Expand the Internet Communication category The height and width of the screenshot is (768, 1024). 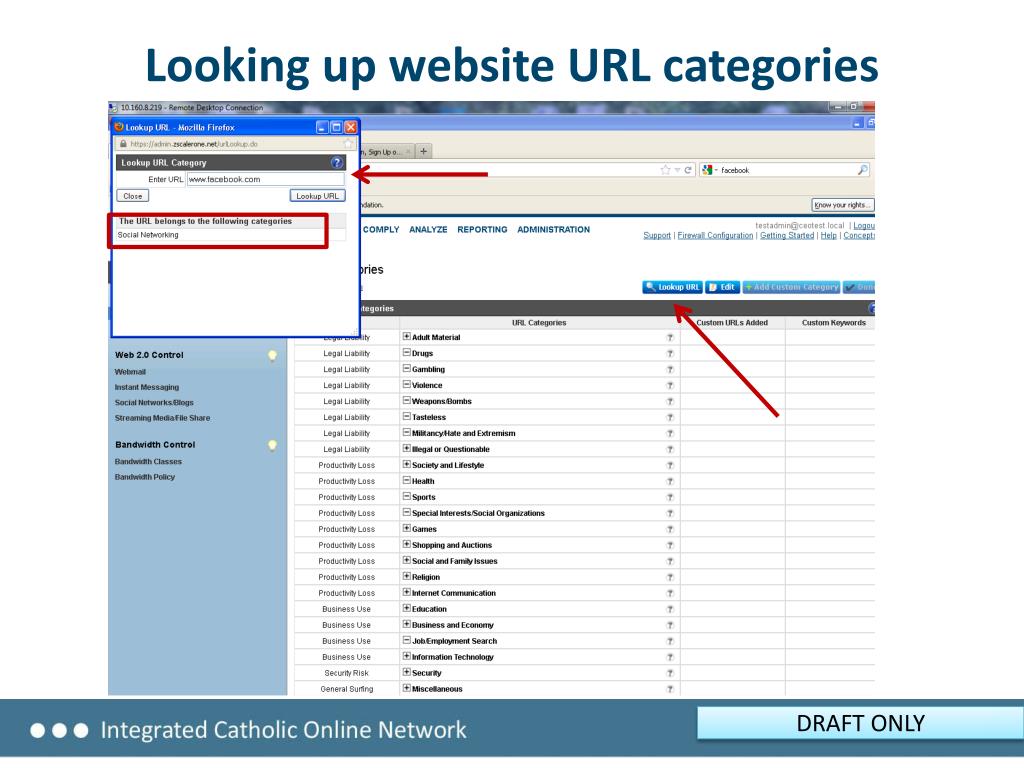coord(407,592)
